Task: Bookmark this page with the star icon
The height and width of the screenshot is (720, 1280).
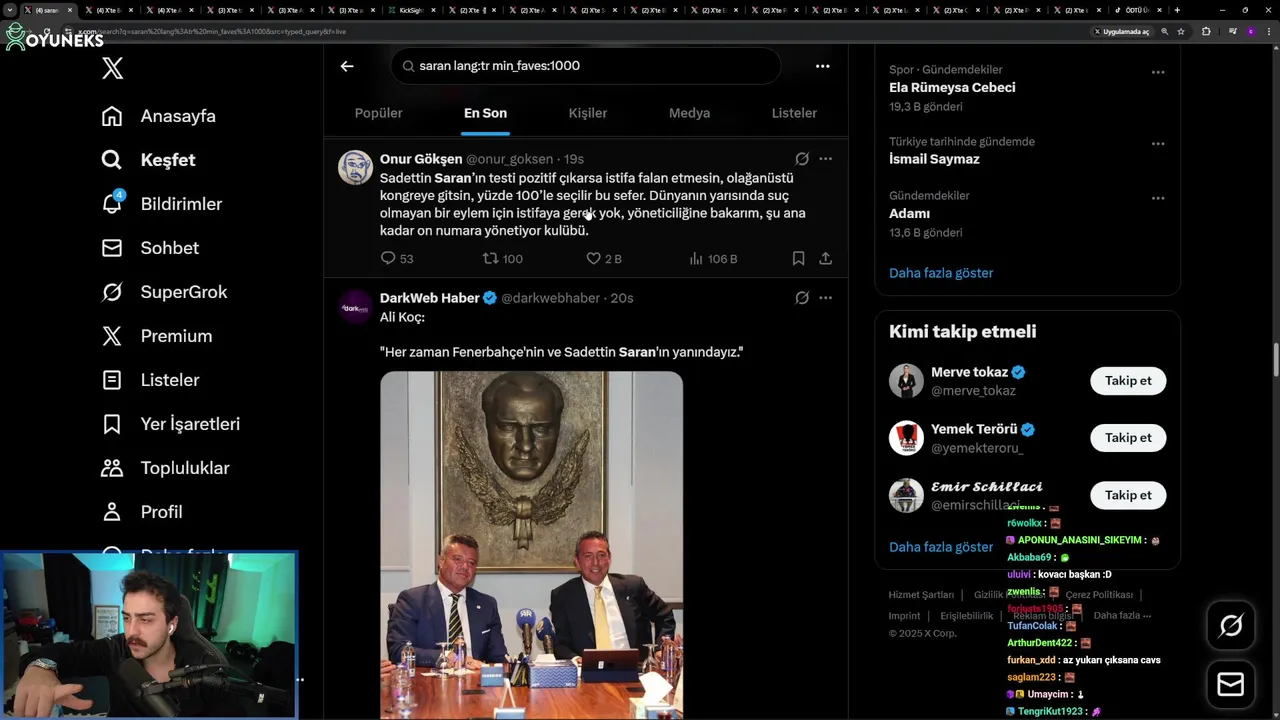Action: coord(1181,31)
